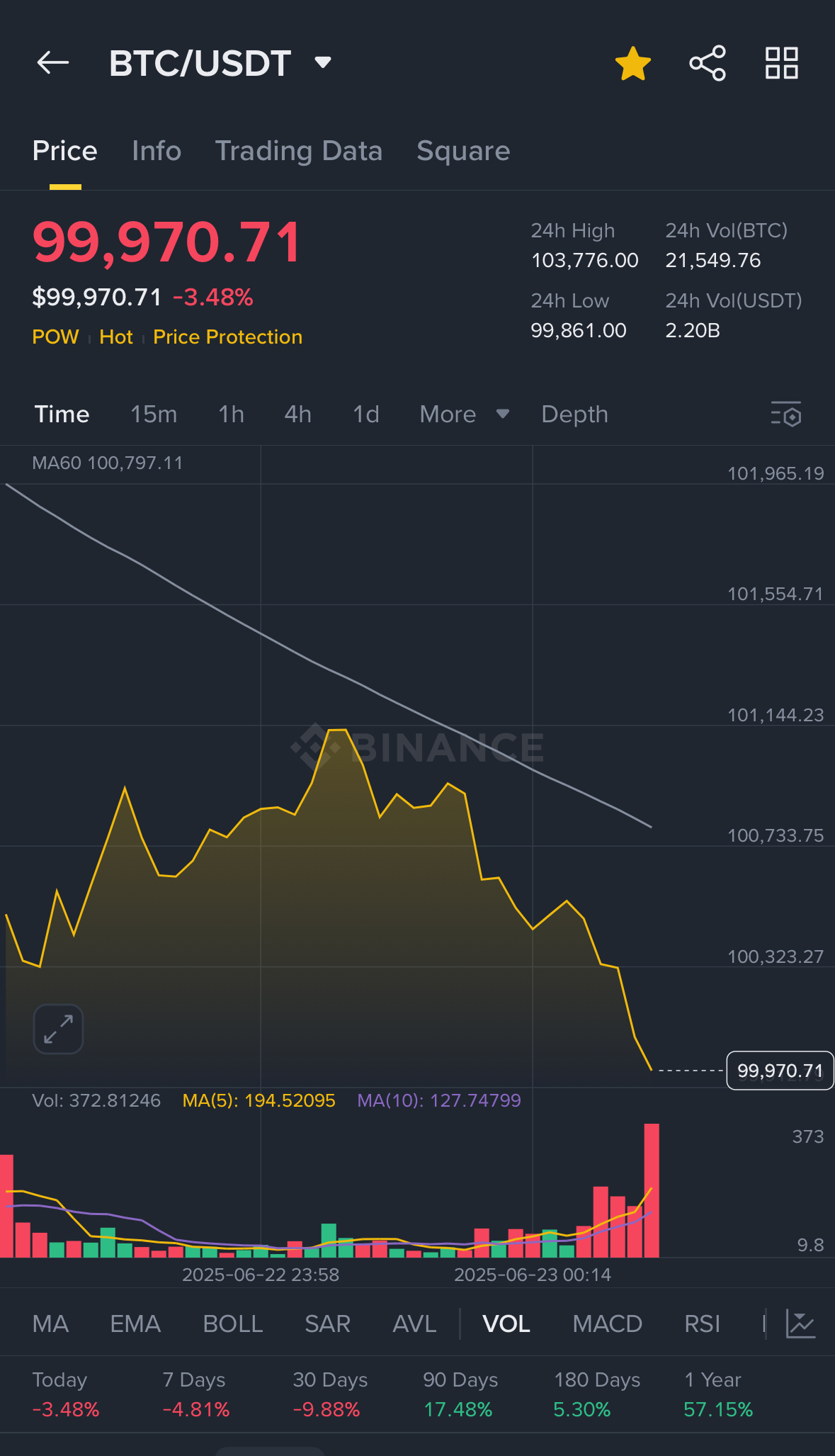This screenshot has height=1456, width=835.
Task: Open chart settings icon beside Depth
Action: pos(786,414)
